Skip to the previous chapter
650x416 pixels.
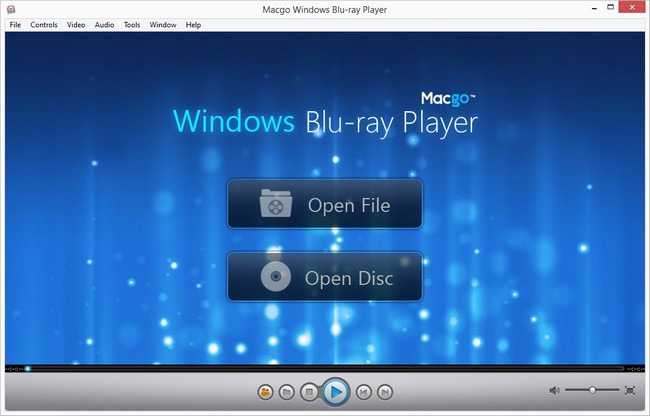[364, 392]
